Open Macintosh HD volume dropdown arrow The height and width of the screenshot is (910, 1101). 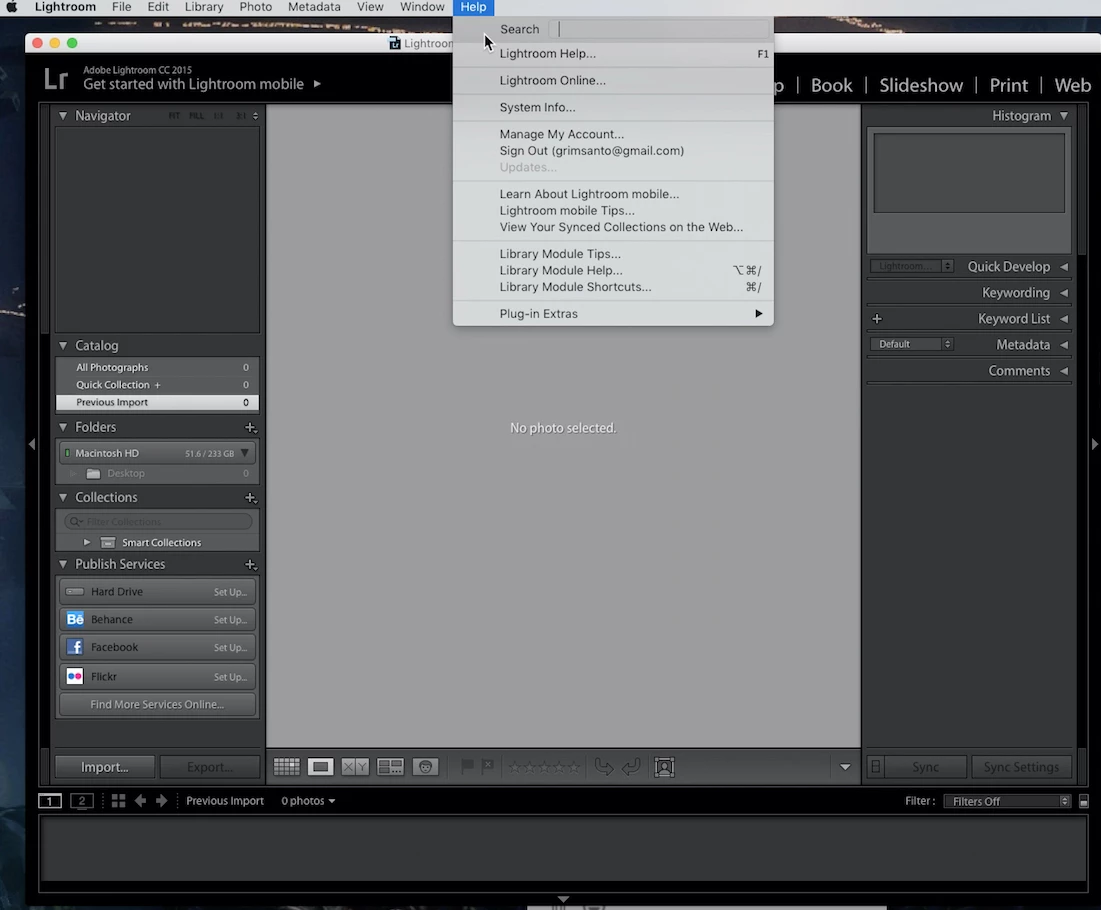245,453
